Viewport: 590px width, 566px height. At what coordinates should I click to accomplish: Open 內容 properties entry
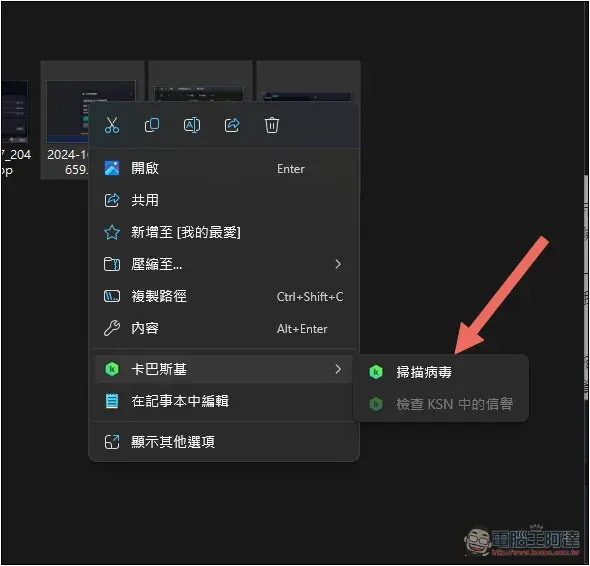(224, 329)
